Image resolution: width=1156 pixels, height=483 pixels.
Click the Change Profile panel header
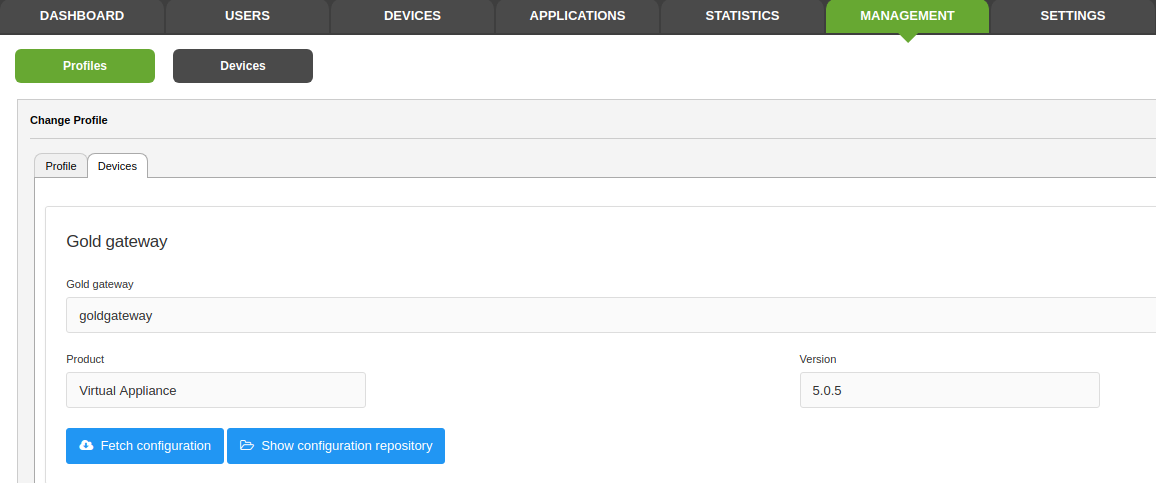[69, 120]
